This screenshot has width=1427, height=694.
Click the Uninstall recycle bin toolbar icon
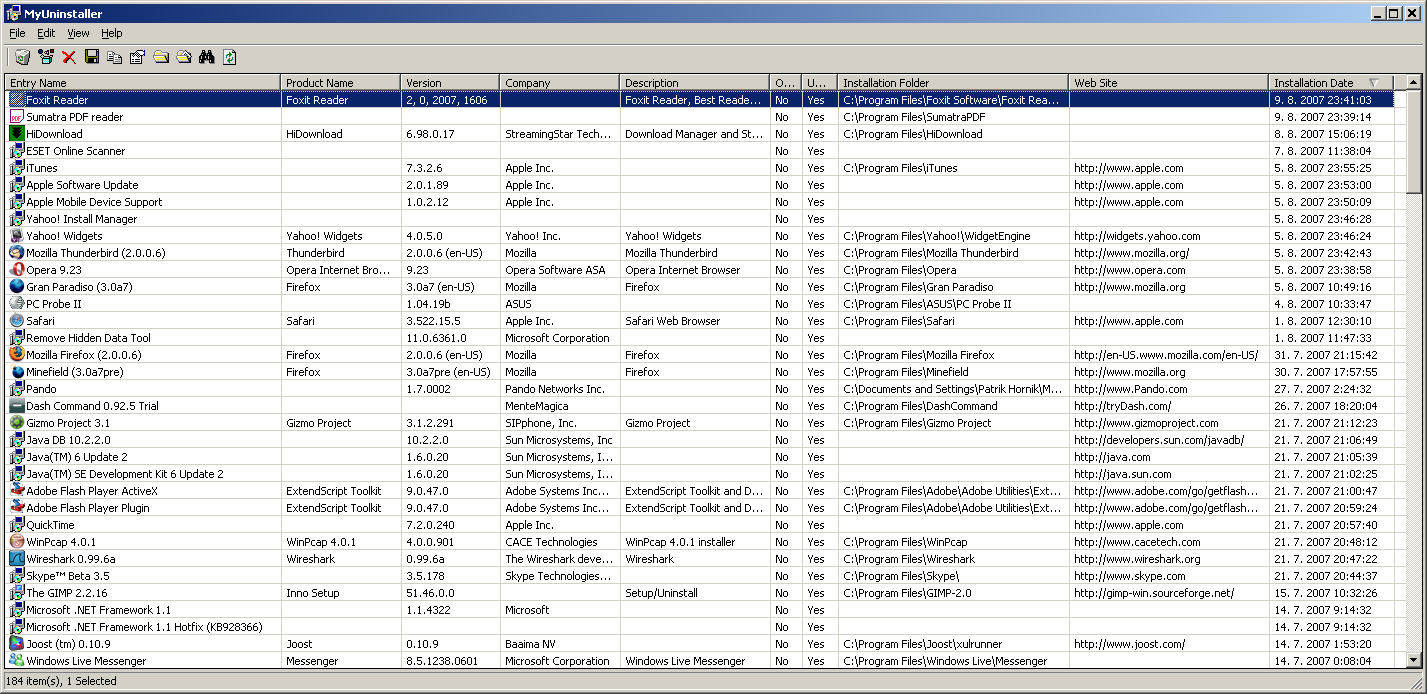[22, 57]
